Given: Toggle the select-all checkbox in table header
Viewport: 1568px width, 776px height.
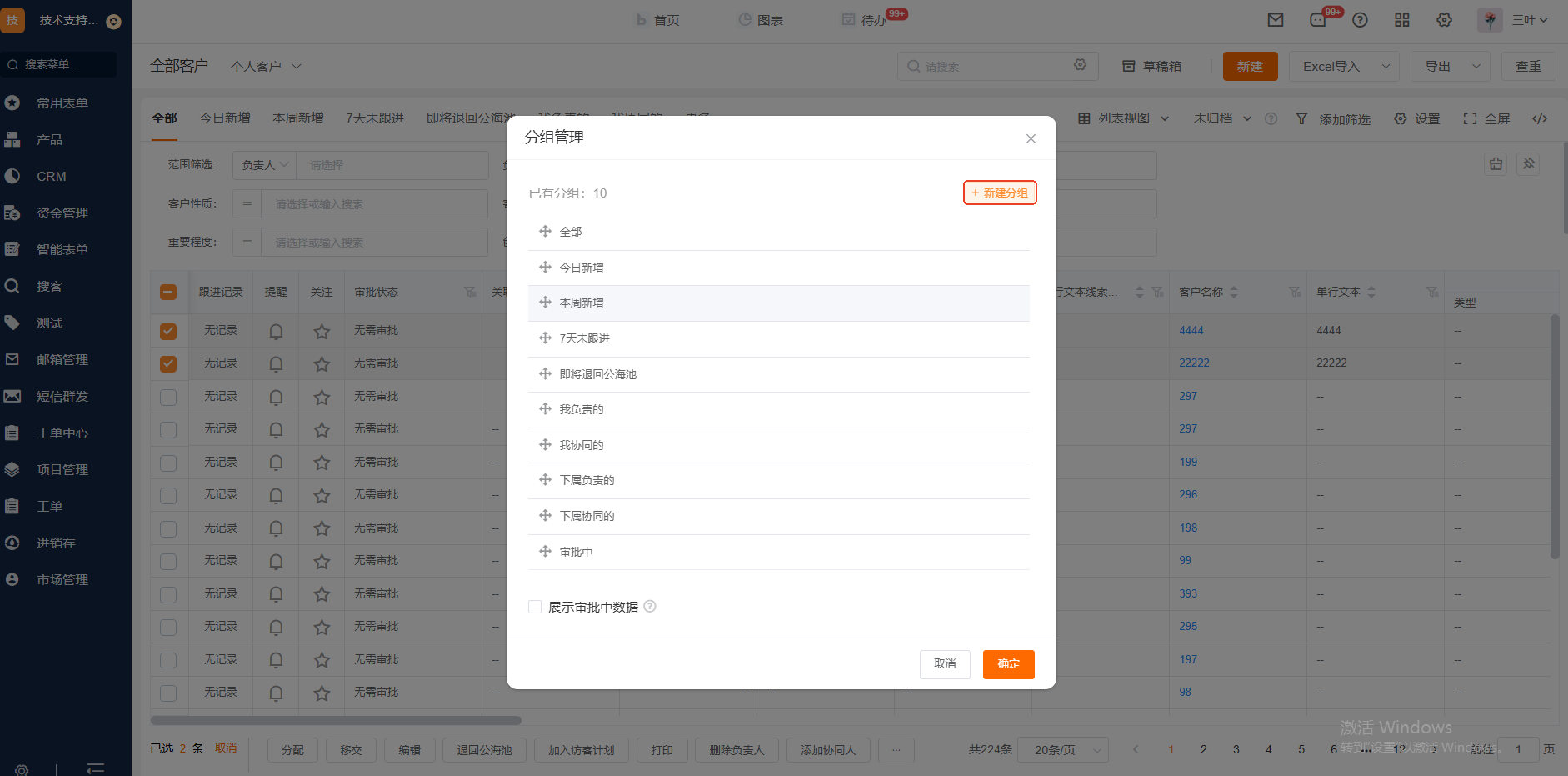Looking at the screenshot, I should [x=168, y=292].
